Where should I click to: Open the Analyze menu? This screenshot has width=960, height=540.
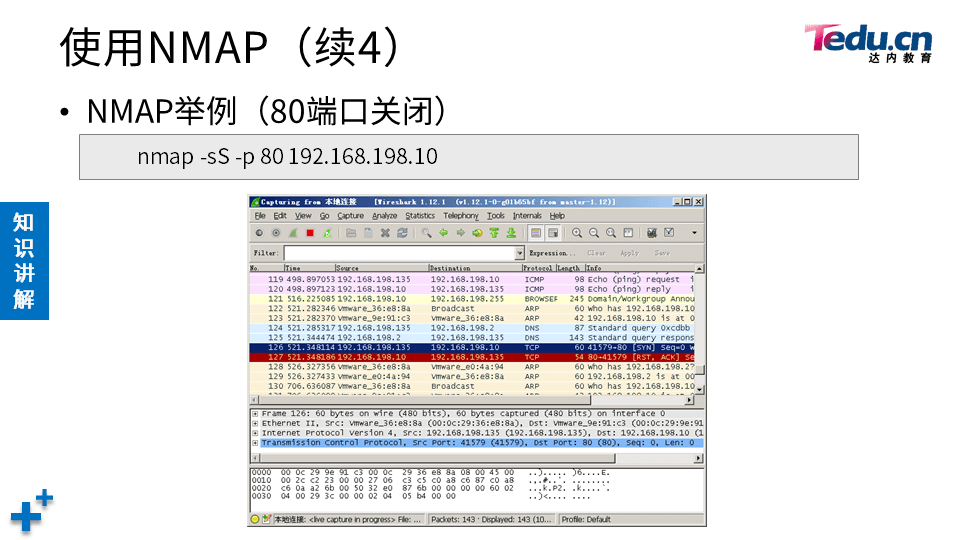point(384,216)
